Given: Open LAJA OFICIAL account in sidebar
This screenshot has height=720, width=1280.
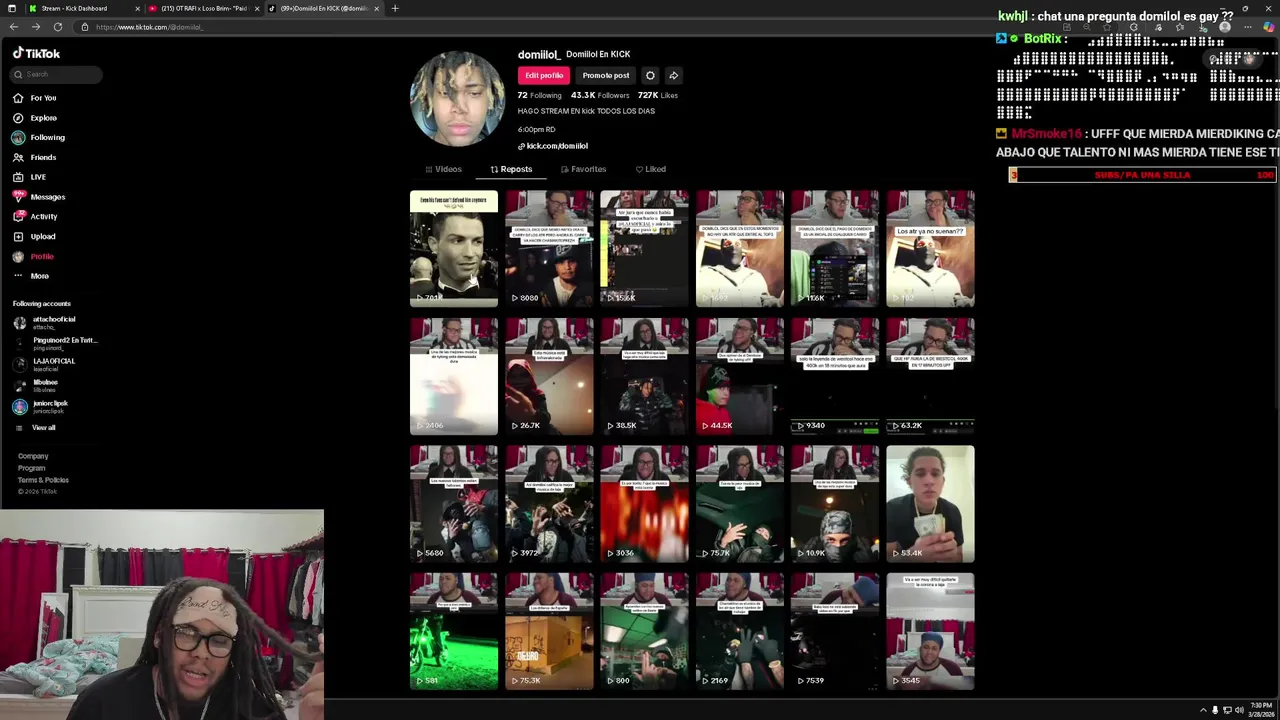Looking at the screenshot, I should [x=44, y=364].
